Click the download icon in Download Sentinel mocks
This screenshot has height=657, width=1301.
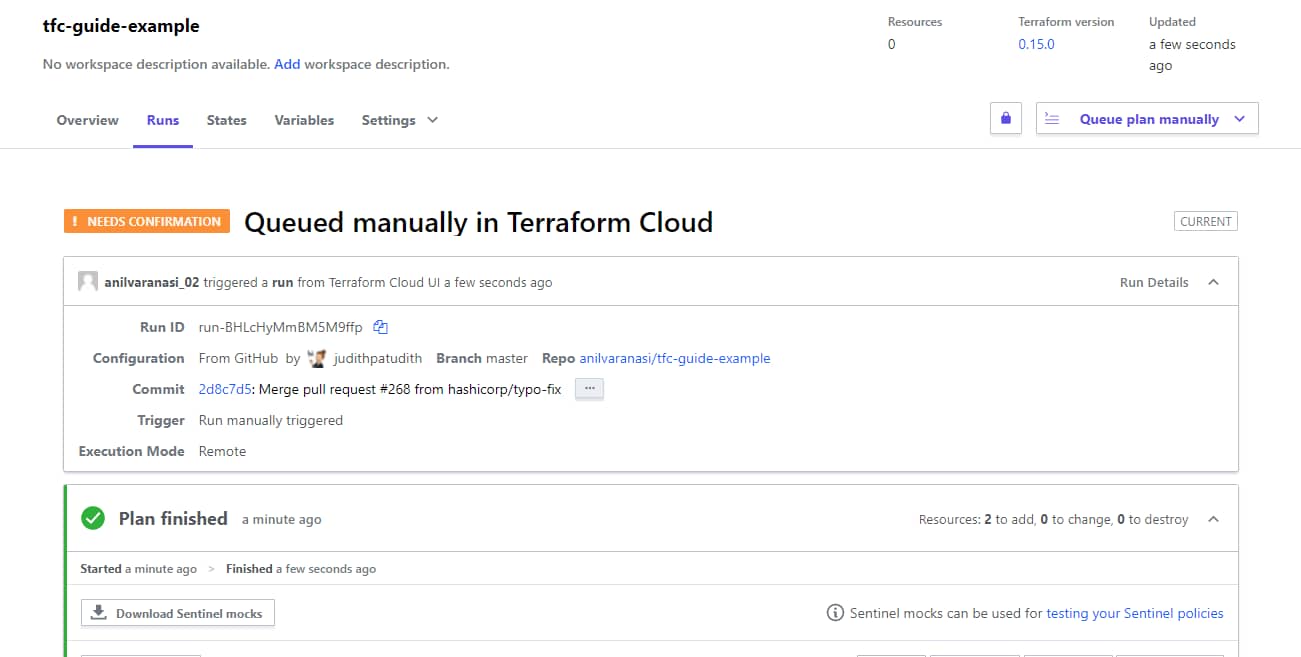click(98, 612)
